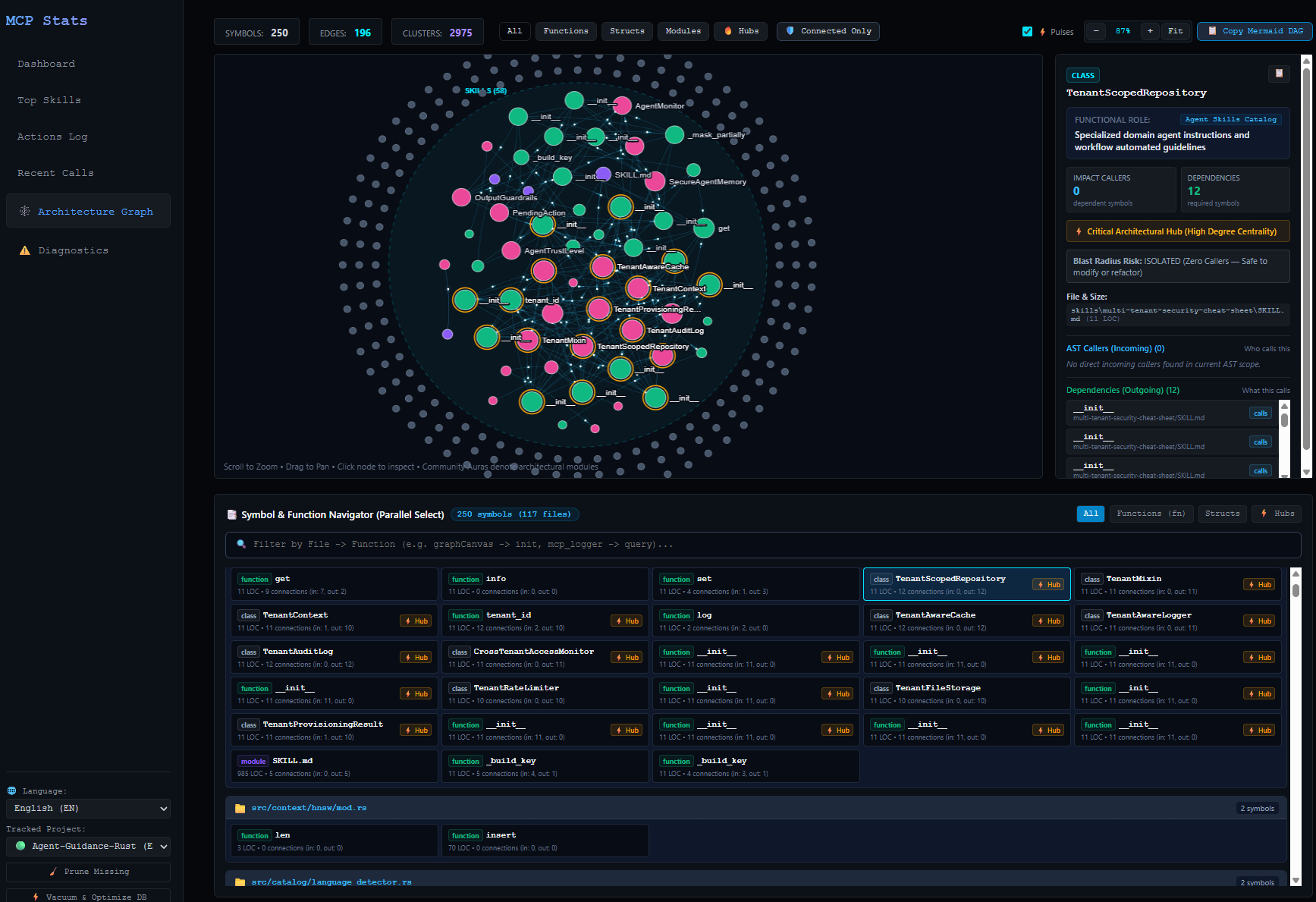Click the Hub badge on the TenantAwareCache card

tap(1049, 621)
